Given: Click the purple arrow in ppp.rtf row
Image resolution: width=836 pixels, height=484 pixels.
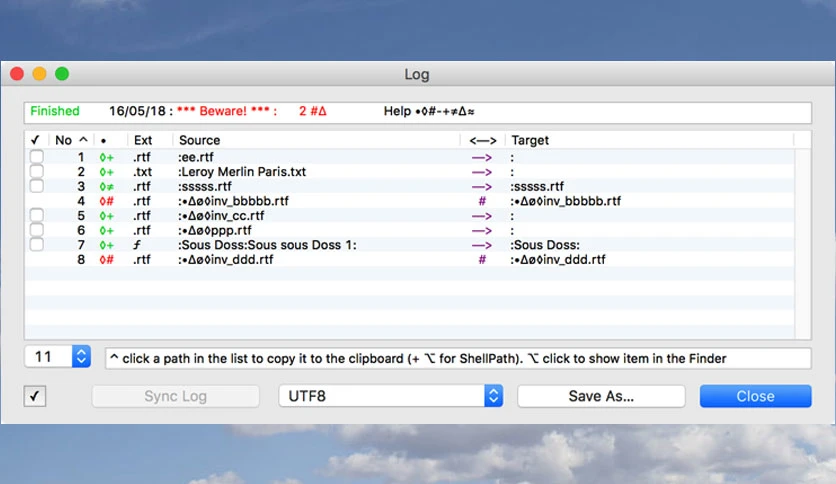Looking at the screenshot, I should [481, 231].
